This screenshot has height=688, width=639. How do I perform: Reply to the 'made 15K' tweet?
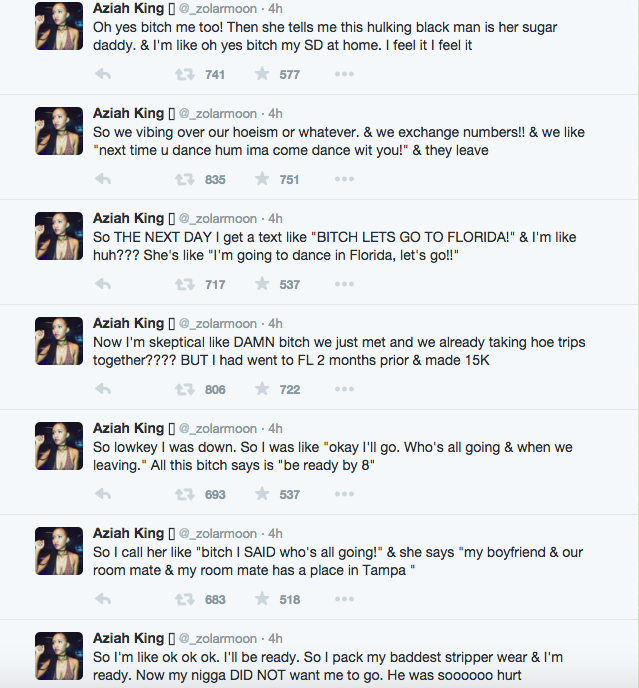point(103,389)
